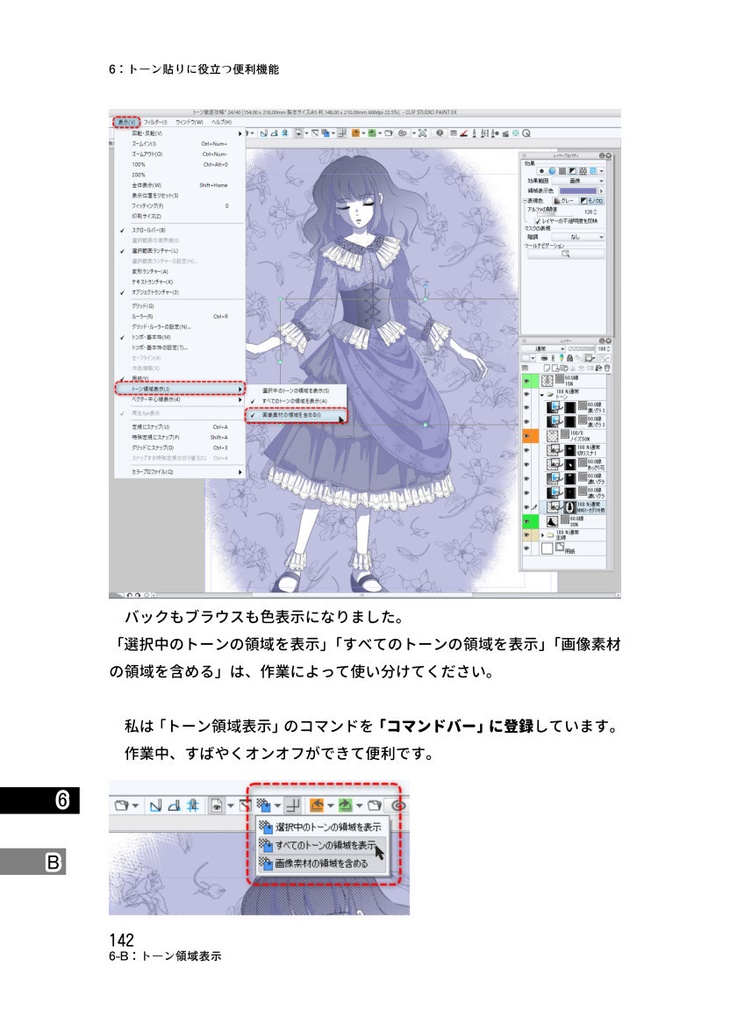Select Border effect black dot icon in Layer Property
Image resolution: width=730 pixels, height=1024 pixels.
coord(542,171)
